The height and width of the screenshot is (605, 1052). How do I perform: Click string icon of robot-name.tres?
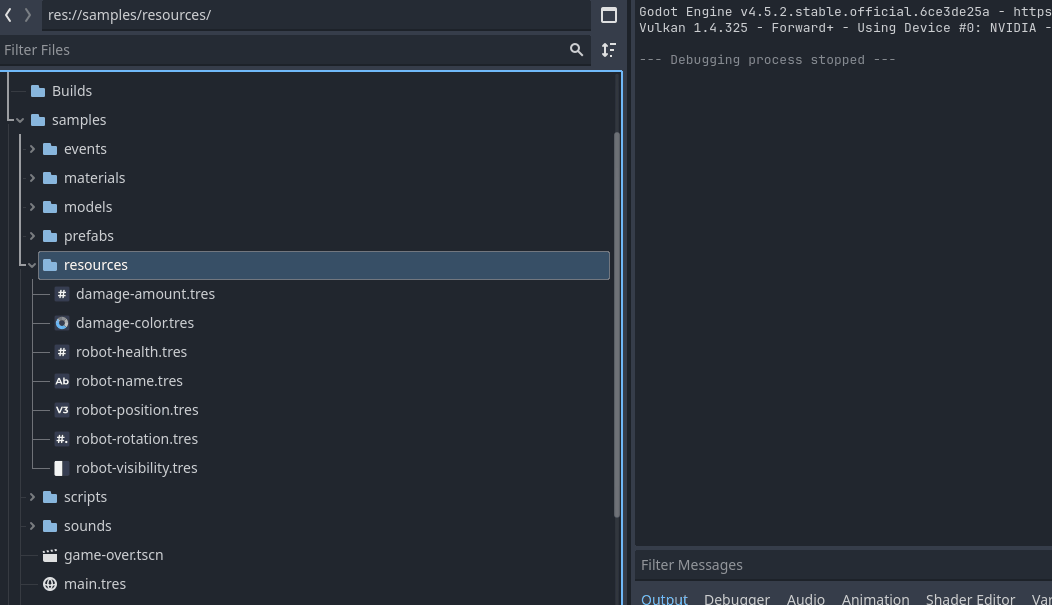(62, 381)
